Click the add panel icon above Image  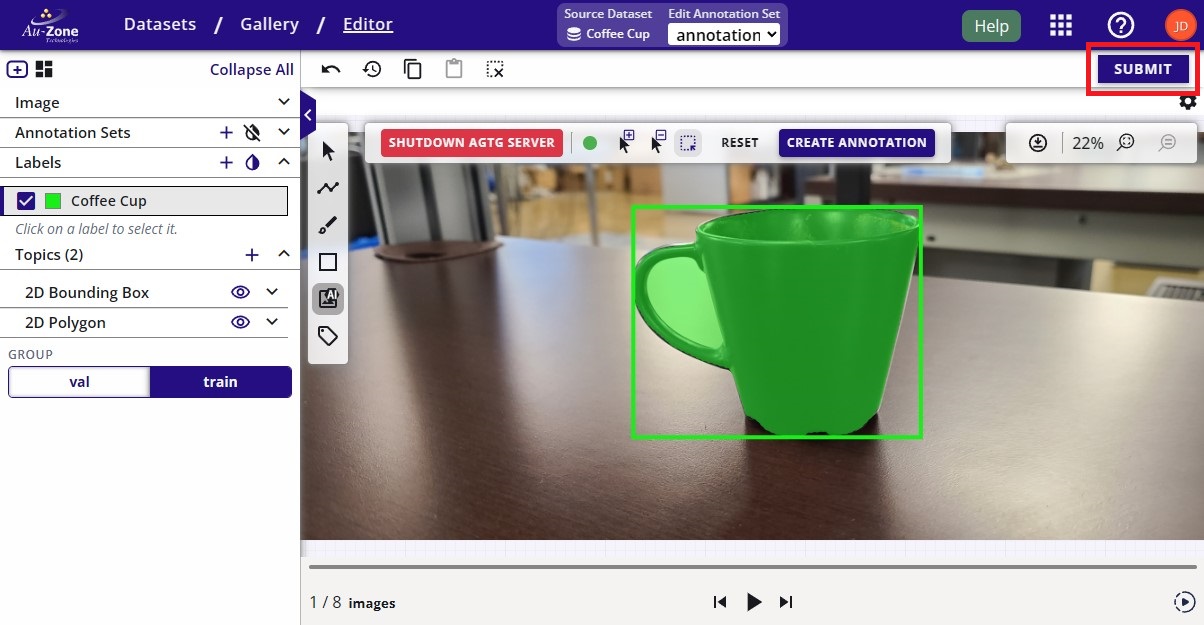[17, 69]
